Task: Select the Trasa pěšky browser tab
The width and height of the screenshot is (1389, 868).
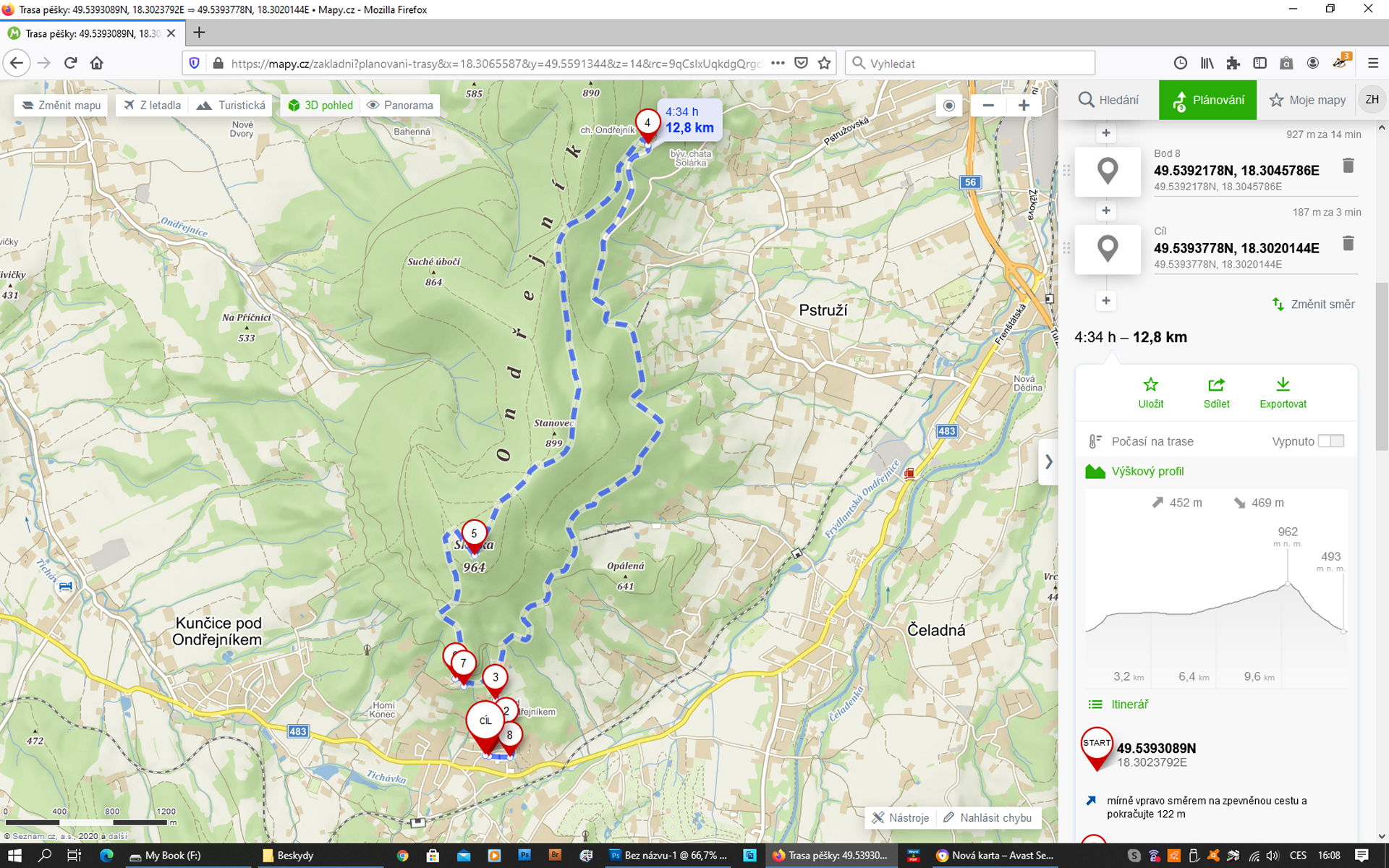Action: [x=92, y=33]
